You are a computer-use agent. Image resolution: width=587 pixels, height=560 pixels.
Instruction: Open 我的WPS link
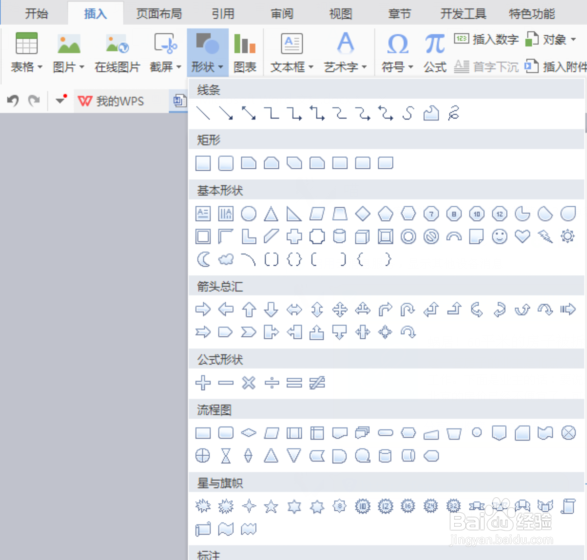tap(111, 101)
